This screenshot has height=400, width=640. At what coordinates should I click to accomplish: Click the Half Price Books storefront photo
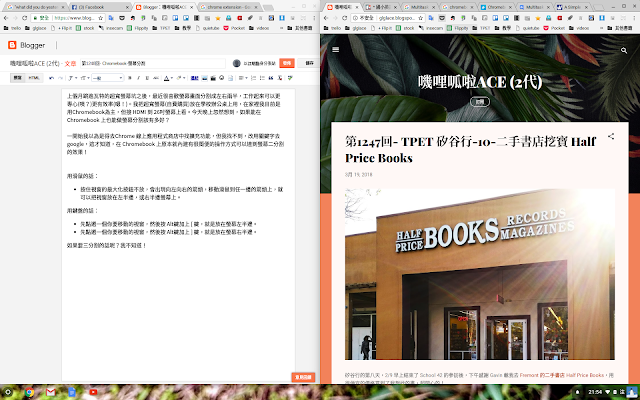click(480, 274)
